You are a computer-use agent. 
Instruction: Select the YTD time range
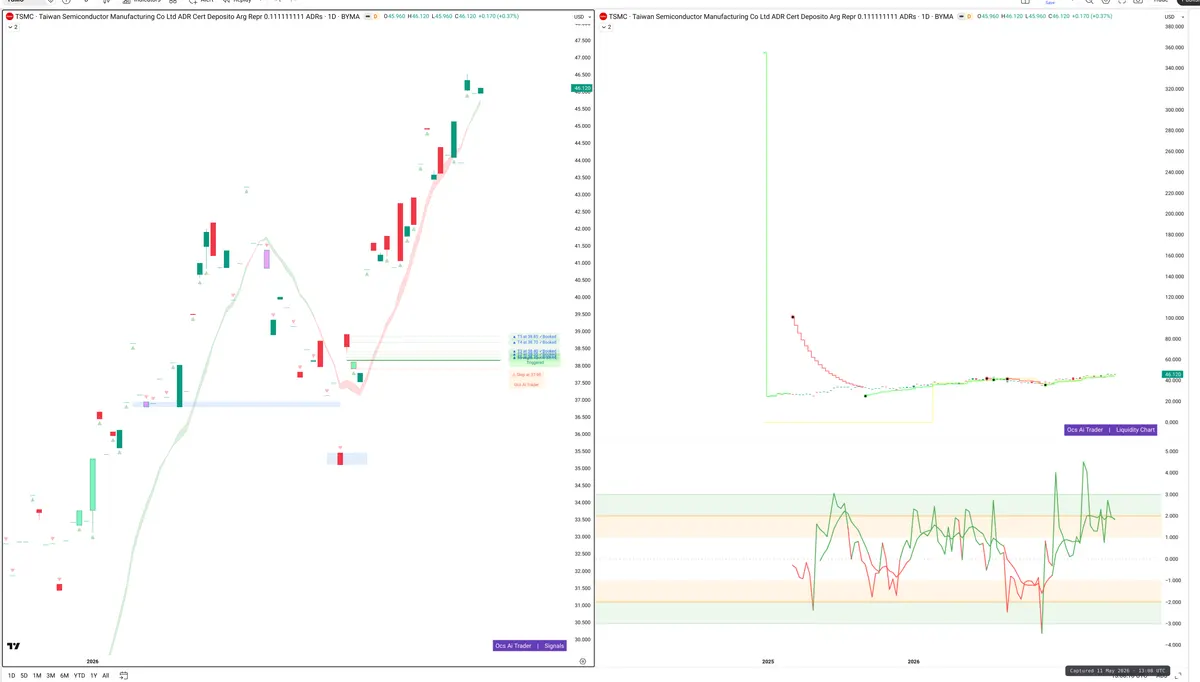coord(79,676)
